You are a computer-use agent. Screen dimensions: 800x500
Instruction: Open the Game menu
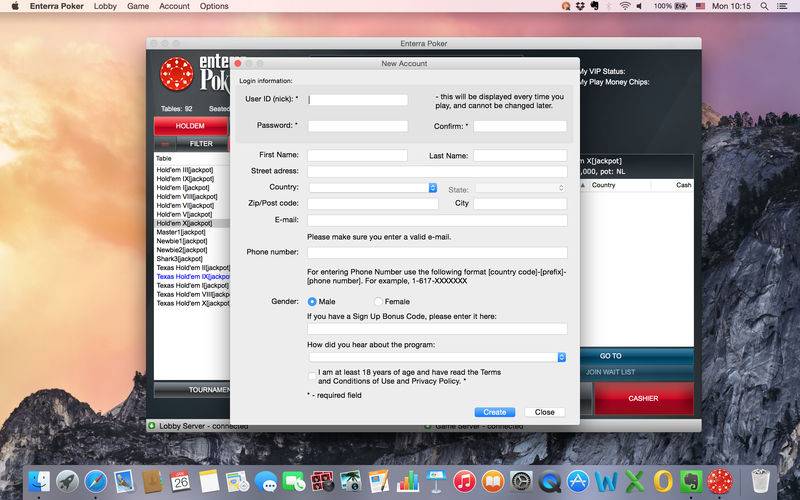point(138,6)
